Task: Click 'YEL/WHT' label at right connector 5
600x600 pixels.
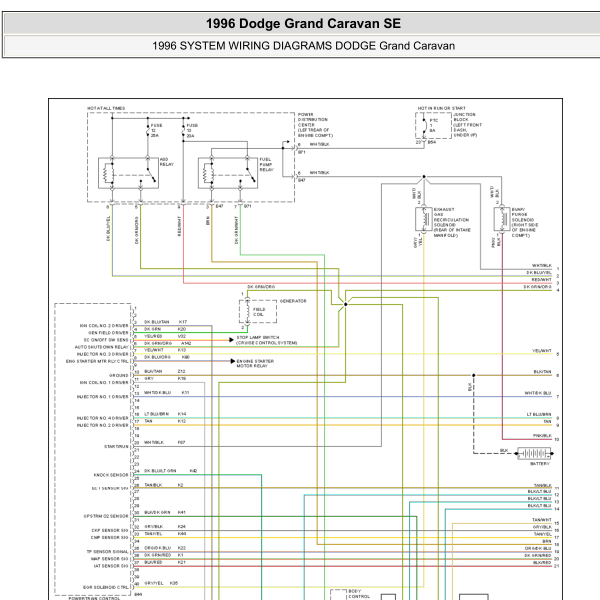Action: pos(541,351)
